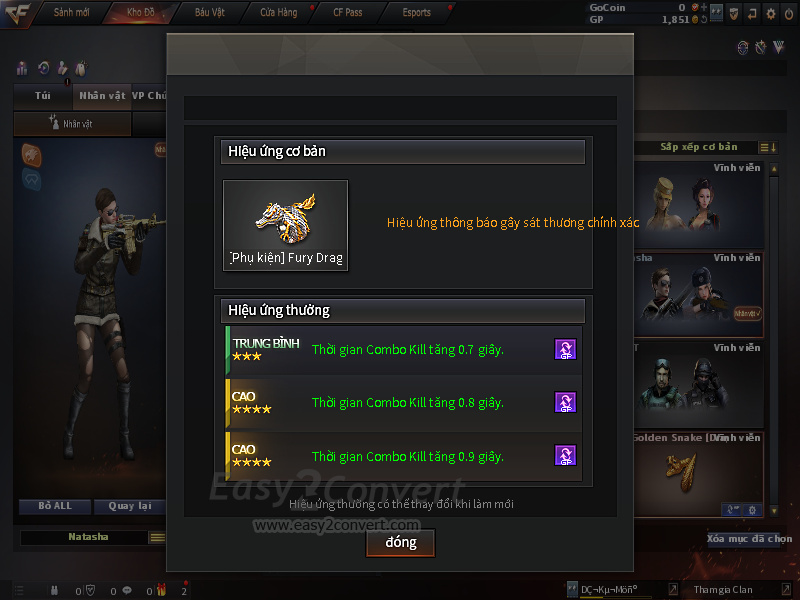The image size is (800, 600).
Task: Click gear icon on Golden Snake item
Action: [x=752, y=510]
